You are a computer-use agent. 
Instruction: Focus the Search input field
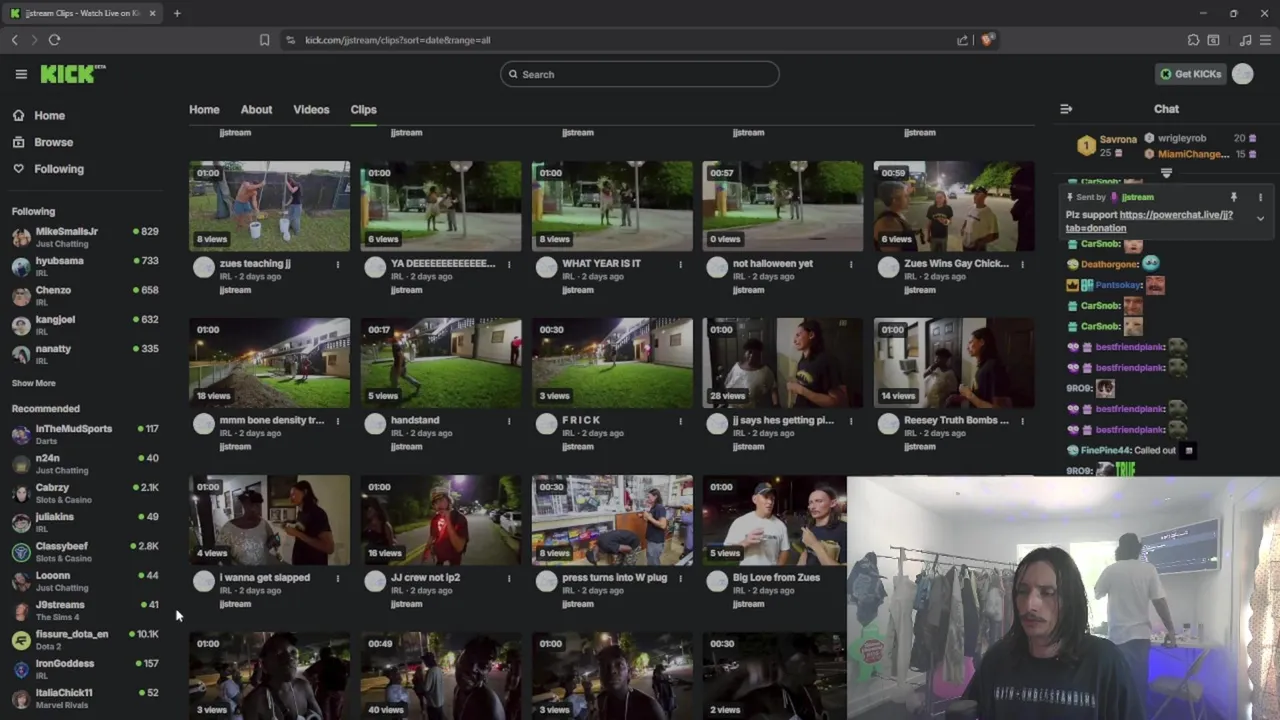[x=640, y=74]
